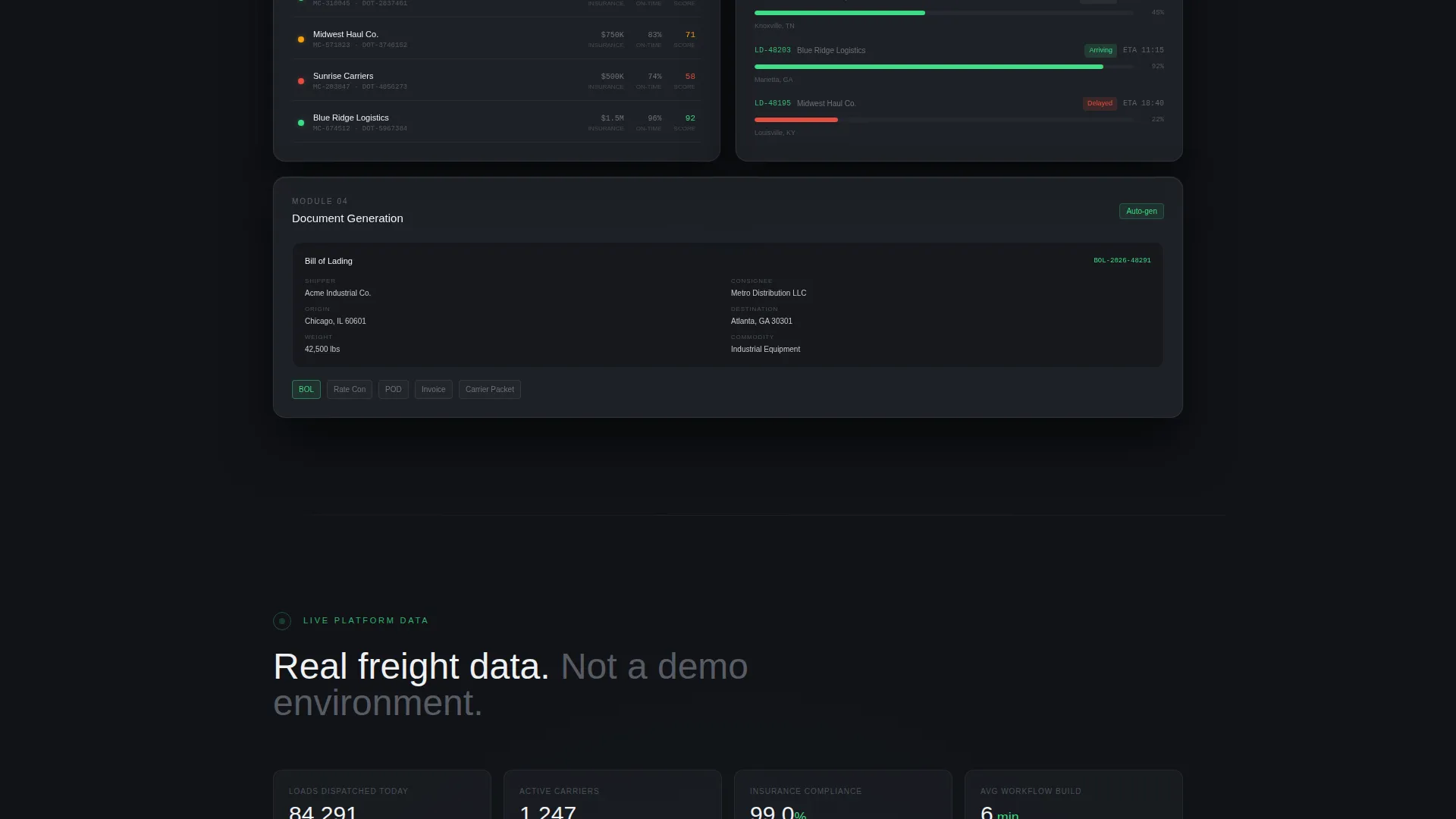
Task: Click the Avg Workflow Build stat card
Action: (1074, 795)
